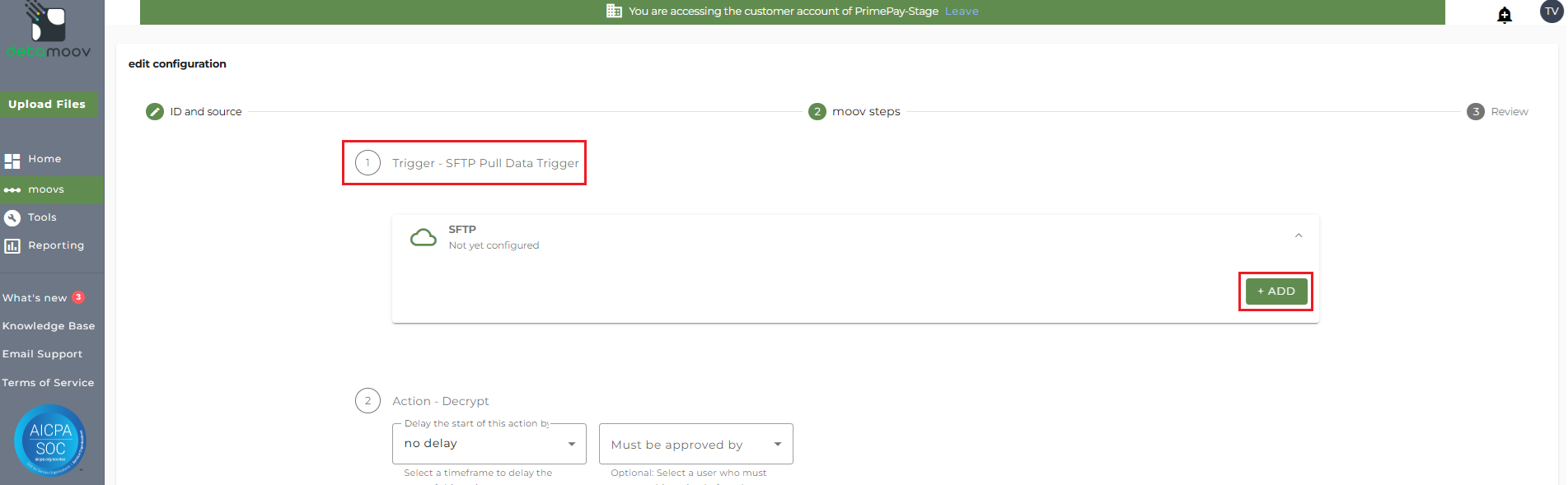Viewport: 1568px width, 485px height.
Task: Click the + ADD button
Action: click(1276, 291)
